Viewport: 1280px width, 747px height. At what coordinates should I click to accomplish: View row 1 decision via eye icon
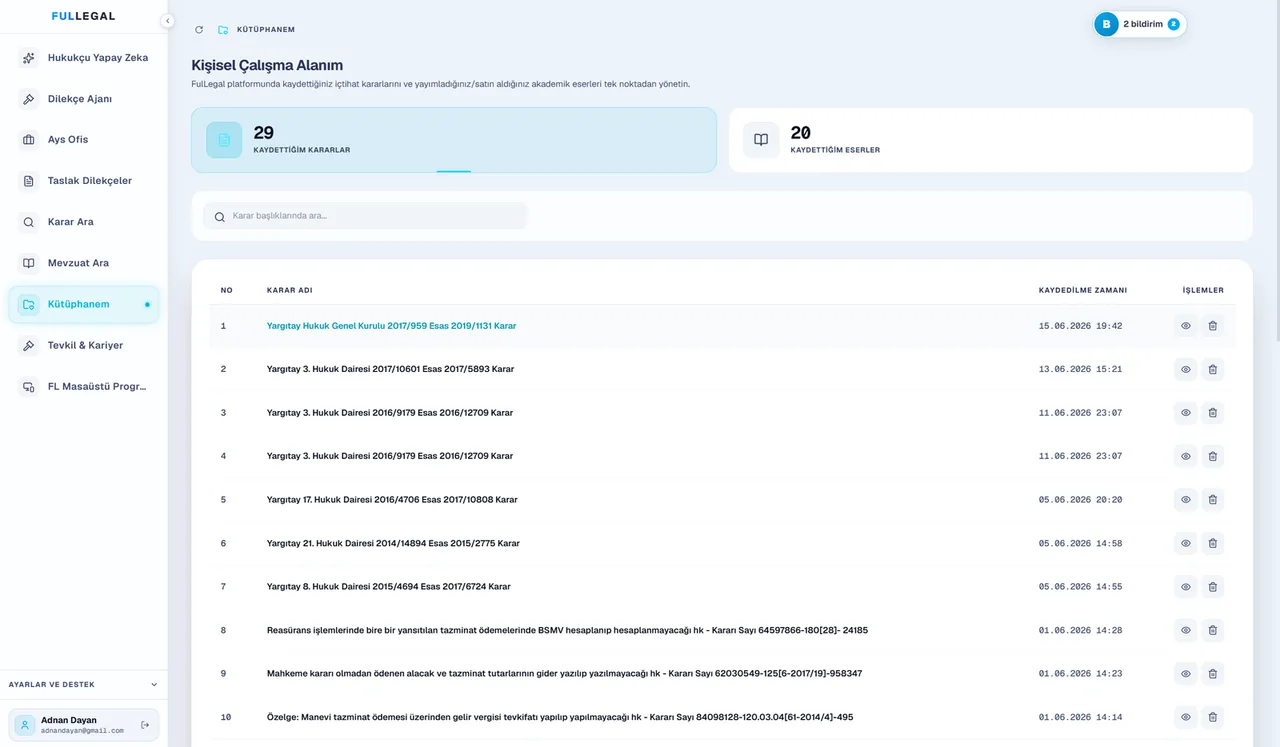(1186, 326)
